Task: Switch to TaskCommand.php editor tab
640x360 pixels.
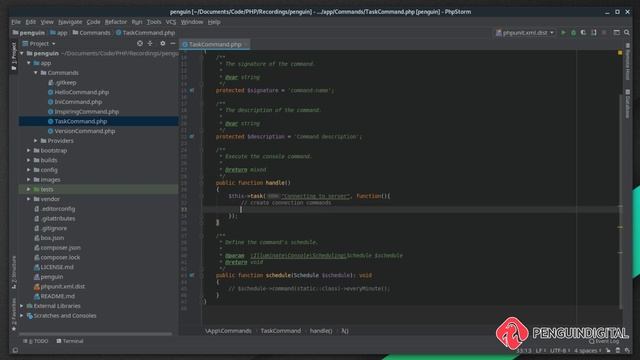Action: coord(215,44)
